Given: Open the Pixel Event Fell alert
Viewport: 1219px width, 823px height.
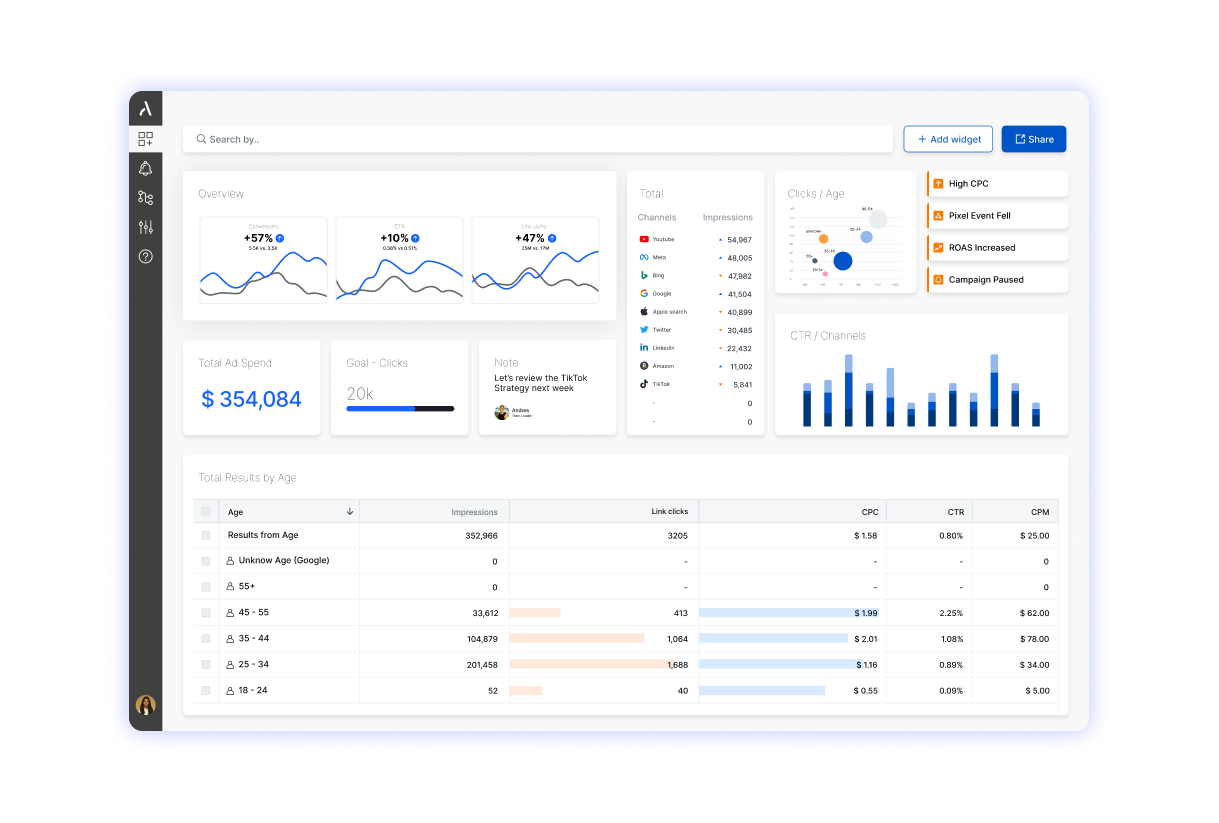Looking at the screenshot, I should [x=998, y=216].
